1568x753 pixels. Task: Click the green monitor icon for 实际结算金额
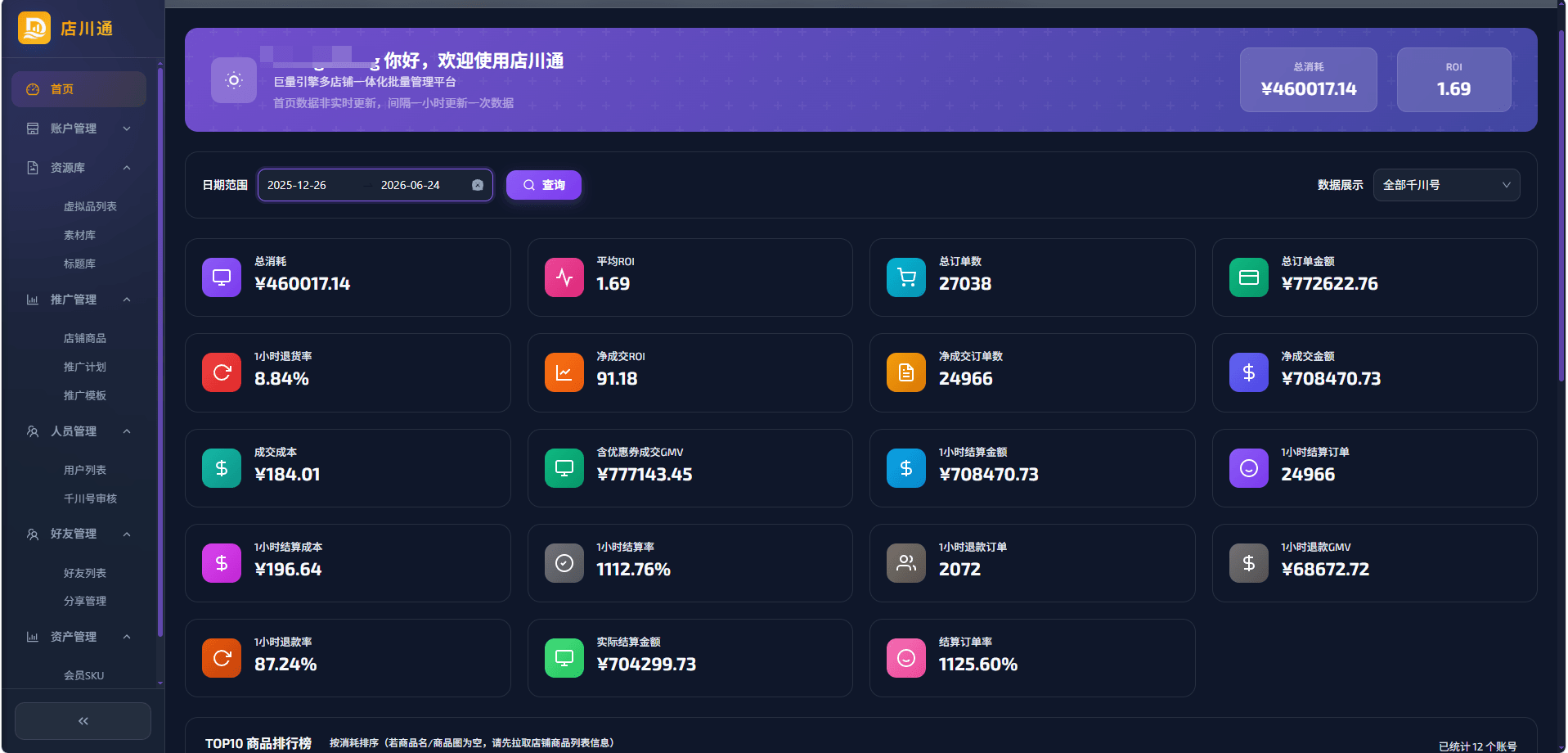(564, 658)
